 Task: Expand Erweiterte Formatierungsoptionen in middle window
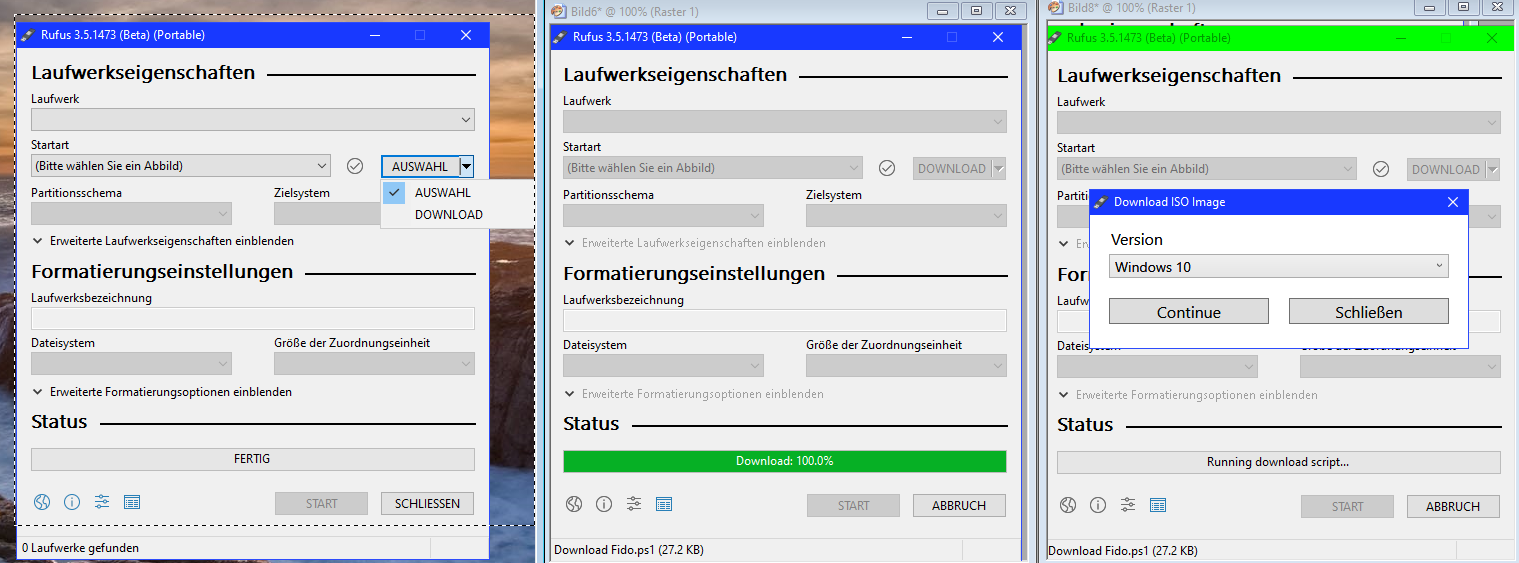[x=694, y=394]
